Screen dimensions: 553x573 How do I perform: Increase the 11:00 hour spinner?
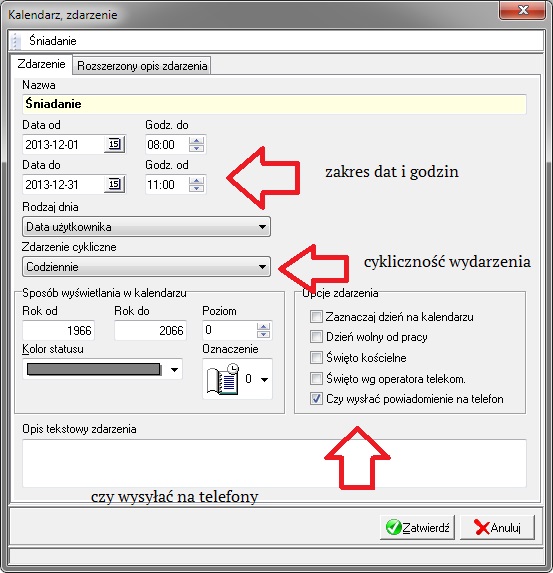[196, 181]
